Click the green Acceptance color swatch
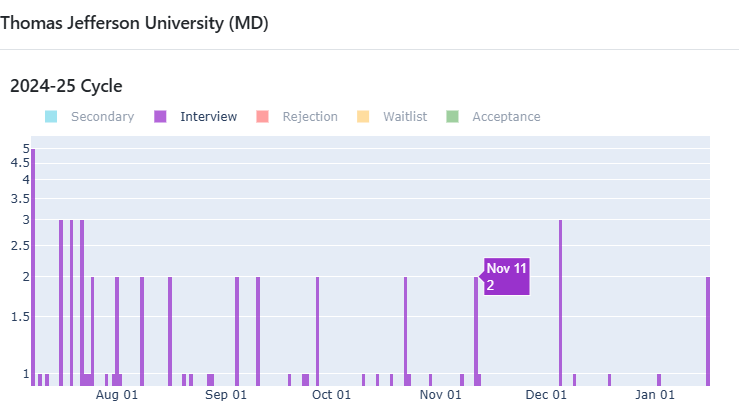The image size is (739, 403). click(452, 116)
